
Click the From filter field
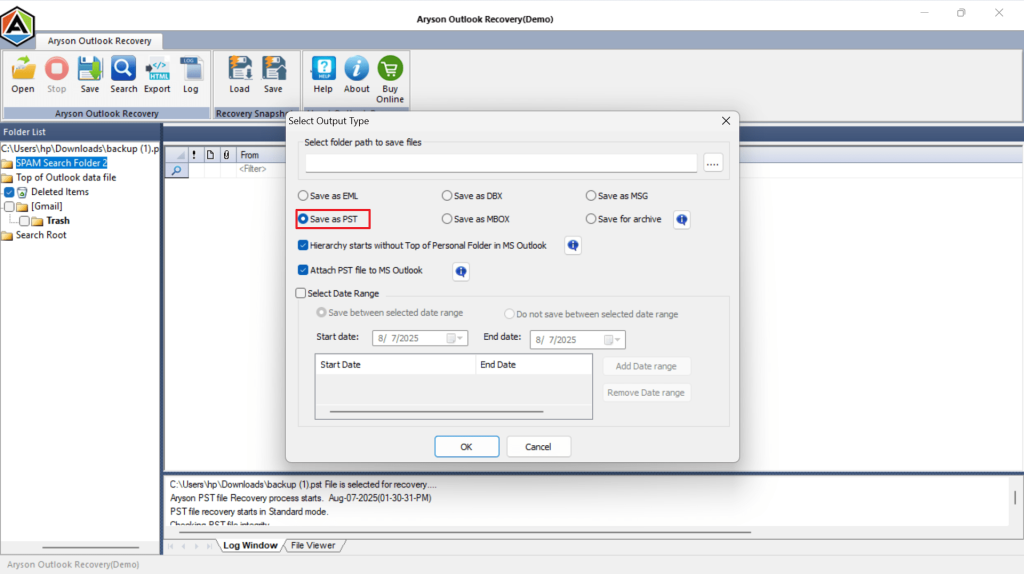coord(261,169)
